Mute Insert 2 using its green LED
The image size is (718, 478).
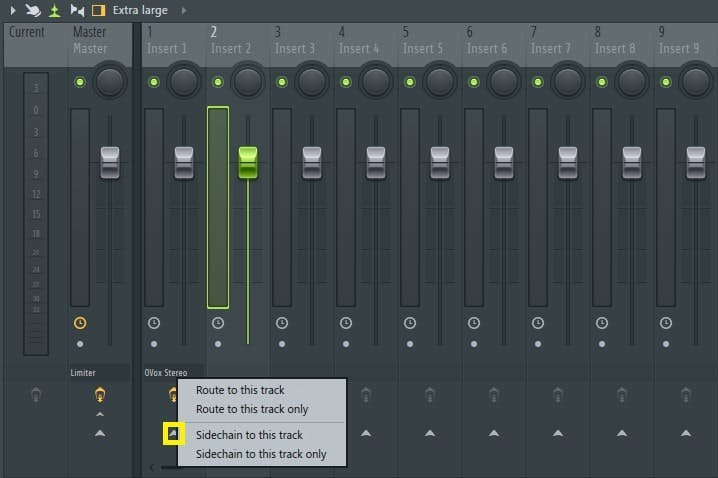click(218, 82)
